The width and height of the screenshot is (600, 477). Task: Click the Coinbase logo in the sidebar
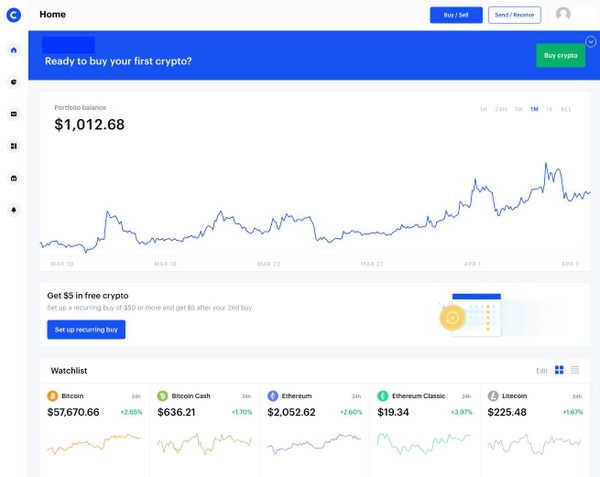[14, 15]
